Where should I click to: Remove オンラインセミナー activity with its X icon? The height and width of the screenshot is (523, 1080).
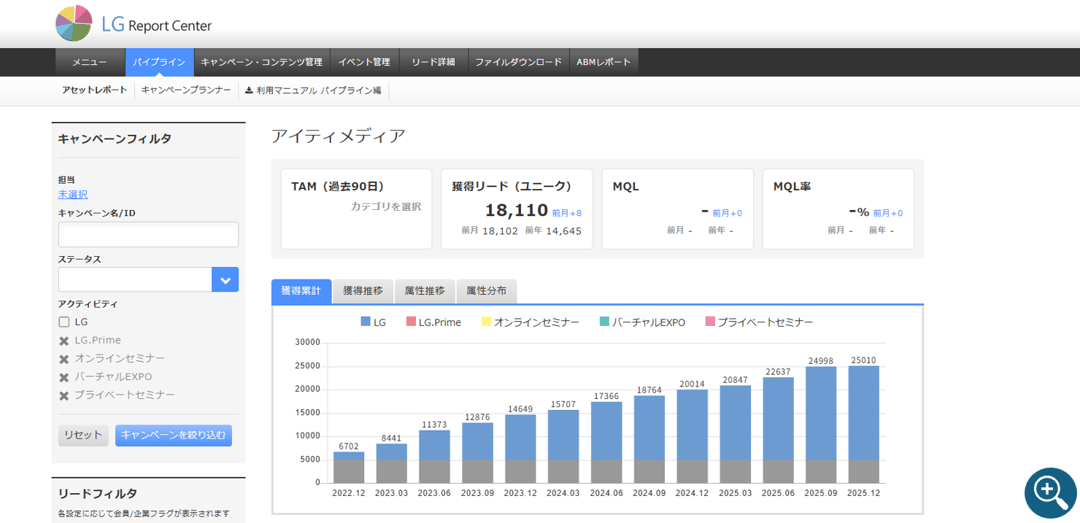point(64,359)
